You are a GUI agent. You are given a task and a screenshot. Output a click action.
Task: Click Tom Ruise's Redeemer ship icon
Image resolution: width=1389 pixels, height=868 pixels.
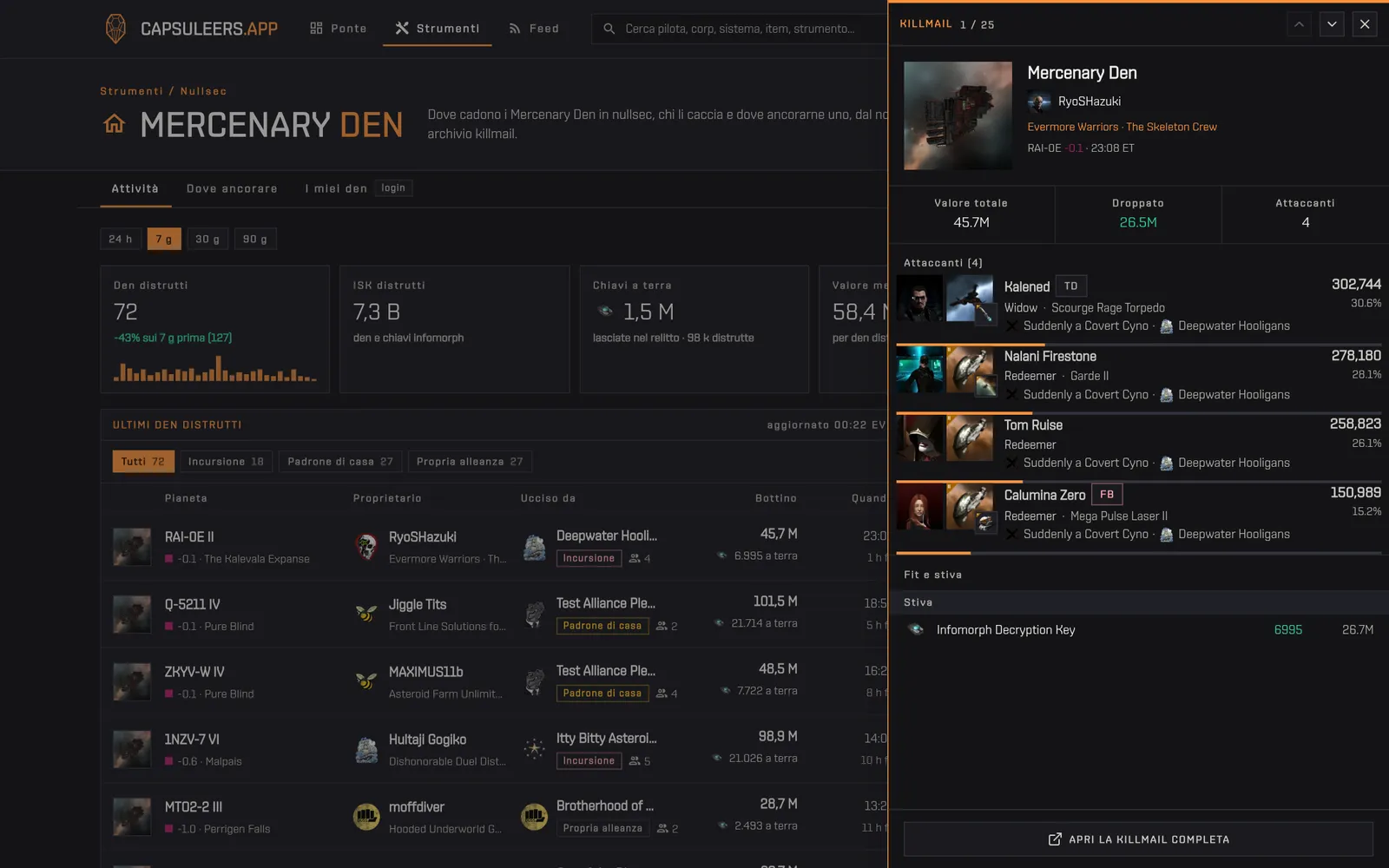[x=970, y=437]
